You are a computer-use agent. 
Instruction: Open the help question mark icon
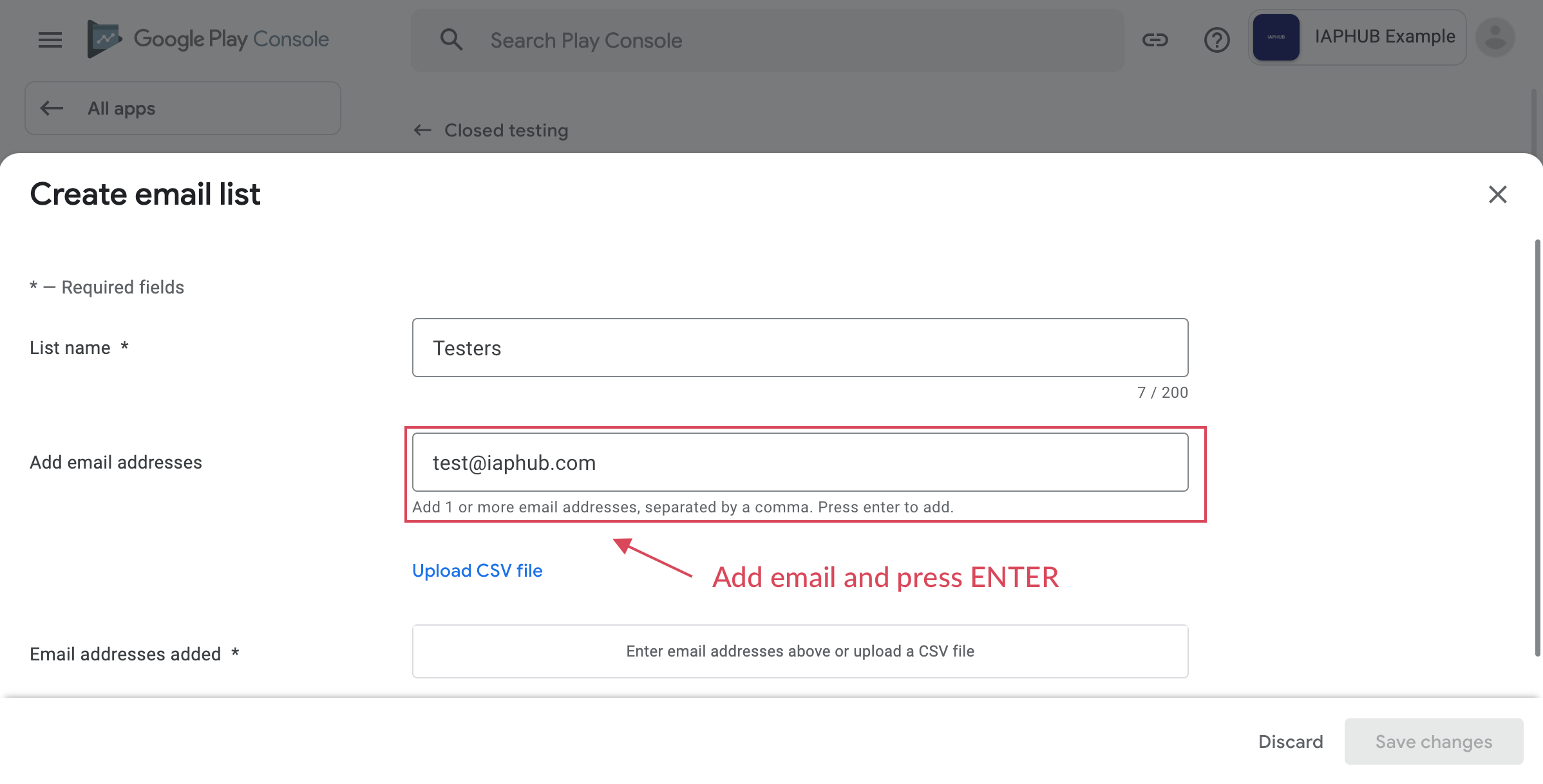[1216, 40]
